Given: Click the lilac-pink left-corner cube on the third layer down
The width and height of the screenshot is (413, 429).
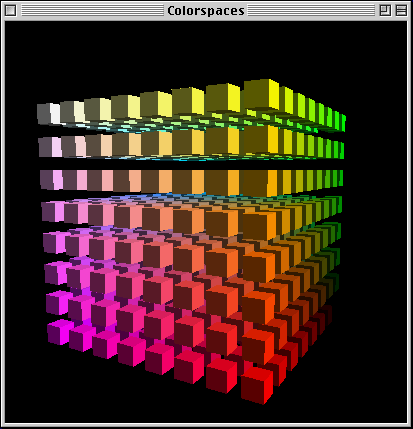Looking at the screenshot, I should 51,180.
